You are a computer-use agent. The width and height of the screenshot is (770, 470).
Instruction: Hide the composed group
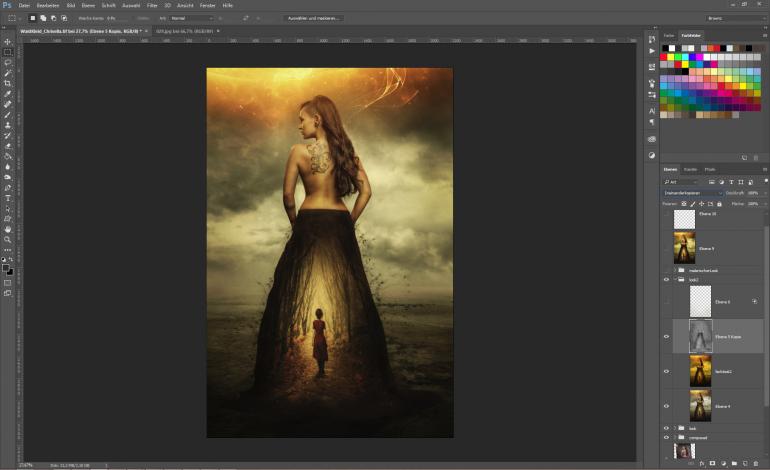666,437
